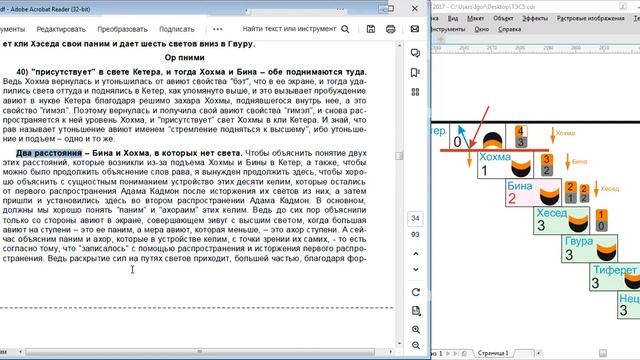Open the 'Эффекты' menu in CorelDRAW
The height and width of the screenshot is (360, 640).
click(x=535, y=18)
